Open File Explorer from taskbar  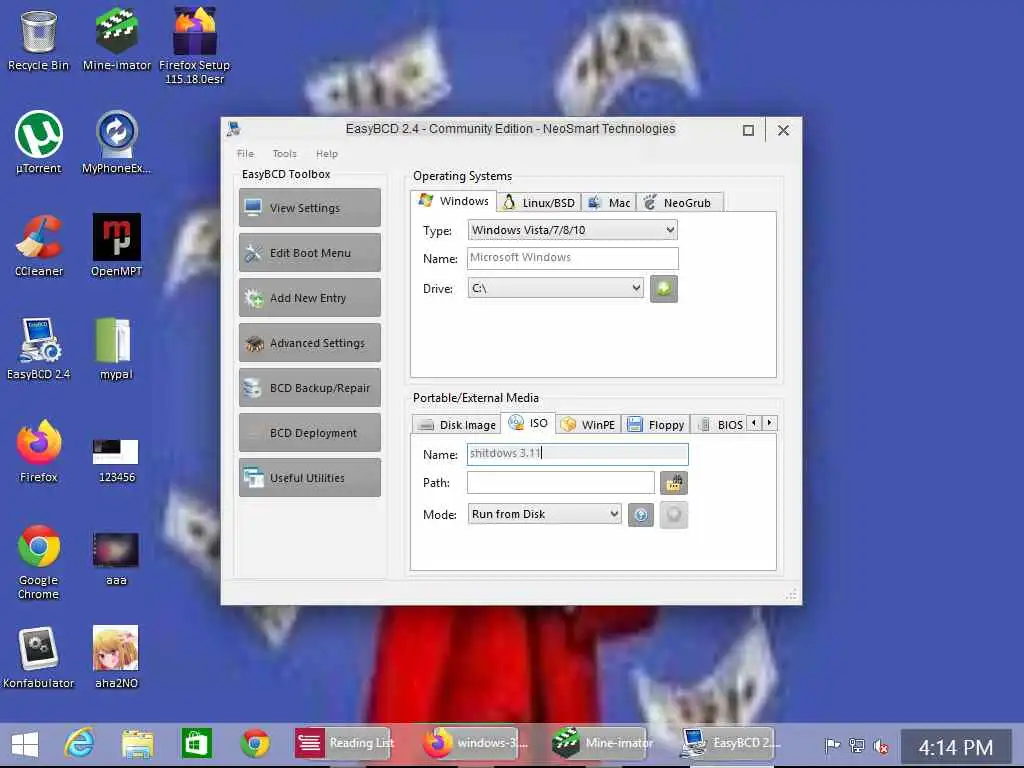click(137, 744)
